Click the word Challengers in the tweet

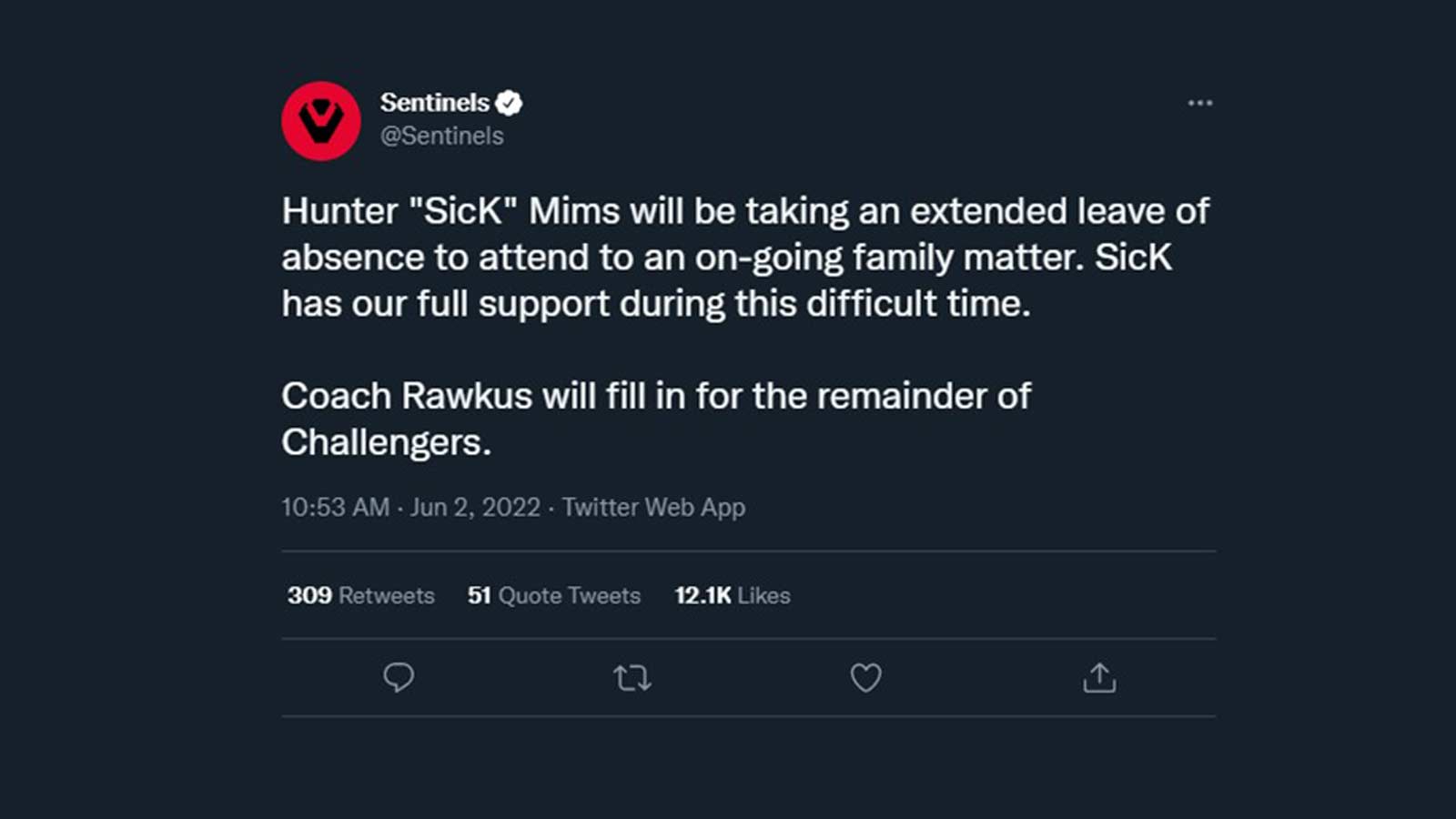(x=386, y=443)
